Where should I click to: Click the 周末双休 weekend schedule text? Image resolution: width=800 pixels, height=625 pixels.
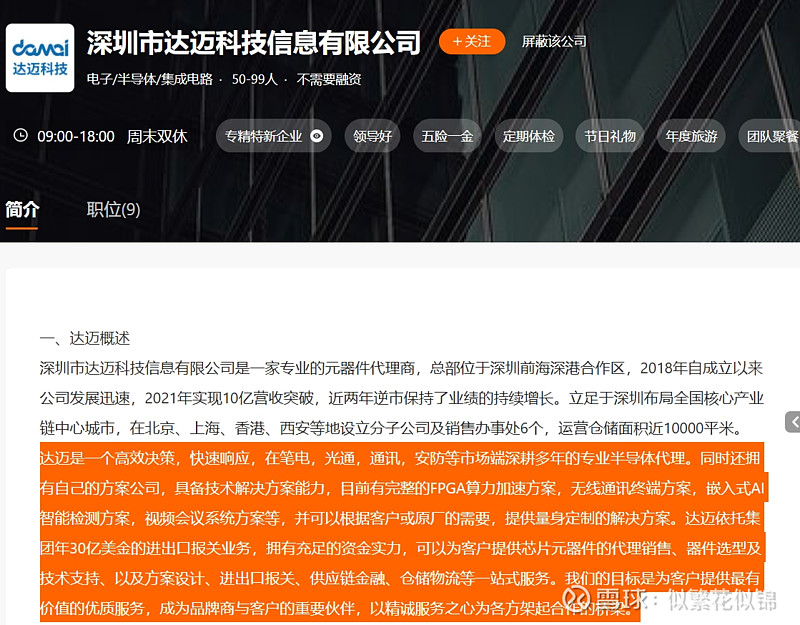coord(157,136)
